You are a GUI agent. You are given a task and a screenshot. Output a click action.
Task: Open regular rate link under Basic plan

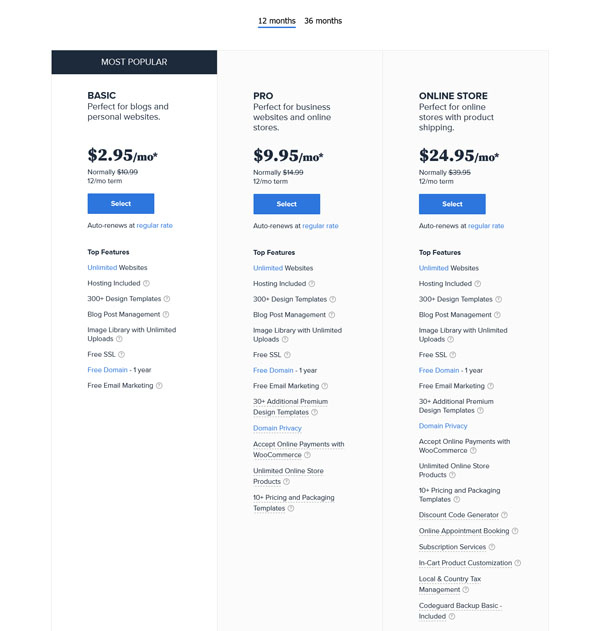(x=154, y=226)
